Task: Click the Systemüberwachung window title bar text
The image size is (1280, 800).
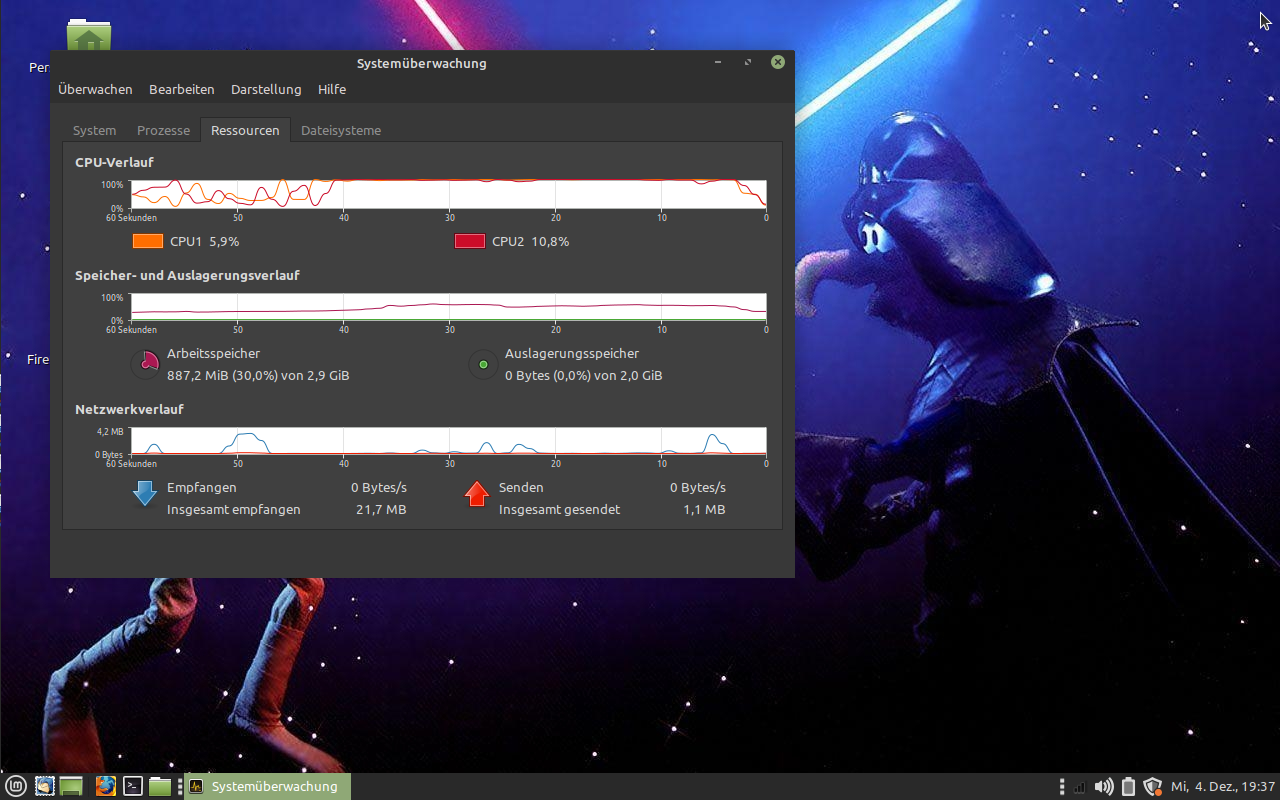Action: 422,64
